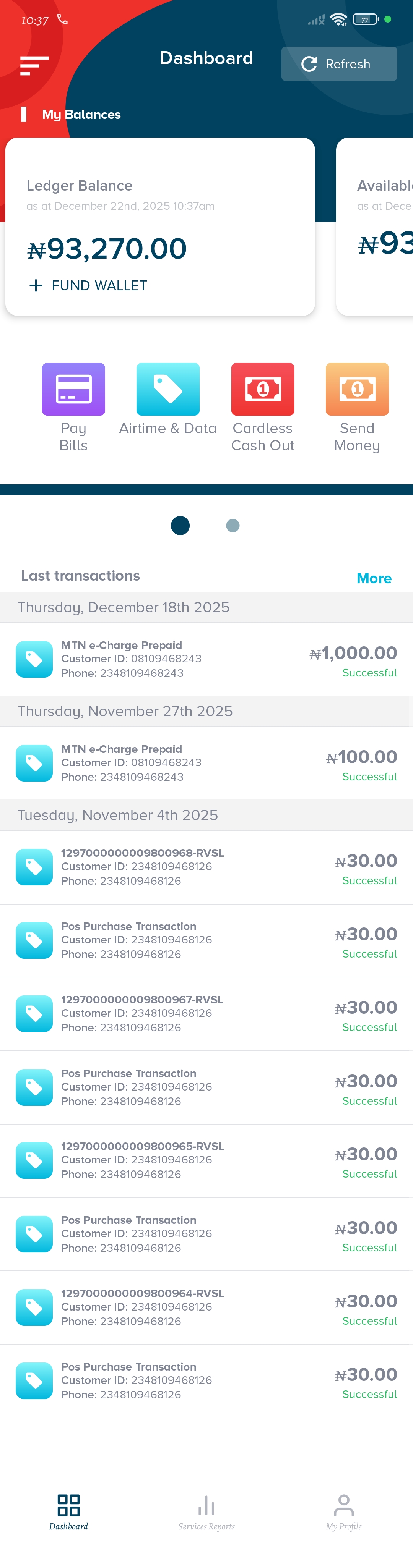Open the ₦100.00 MTN e-Charge Prepaid transaction
The height and width of the screenshot is (1568, 413).
point(206,763)
